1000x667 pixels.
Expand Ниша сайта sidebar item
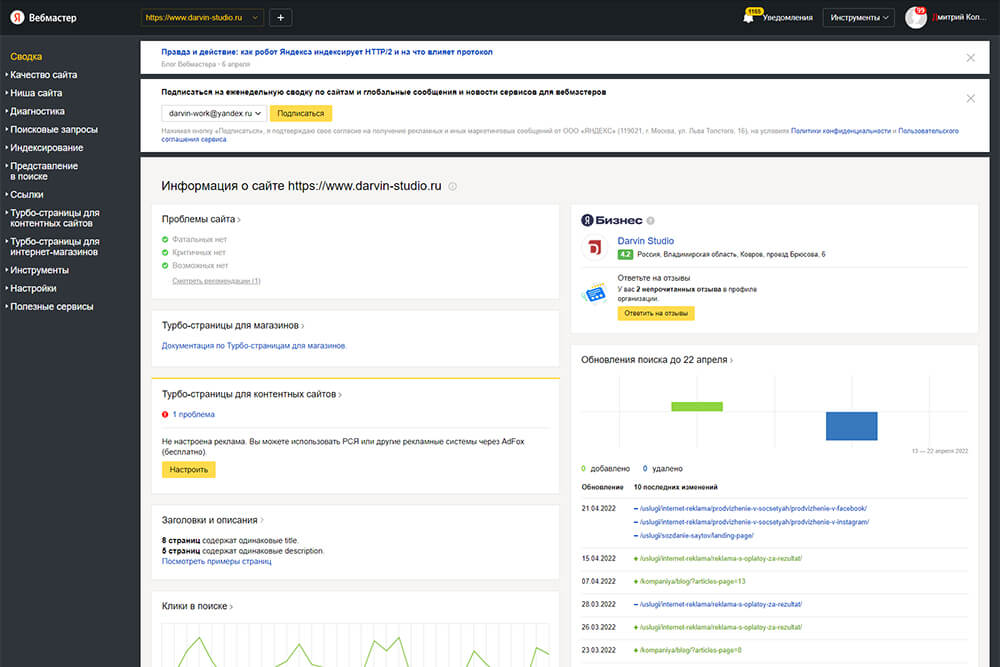[36, 93]
